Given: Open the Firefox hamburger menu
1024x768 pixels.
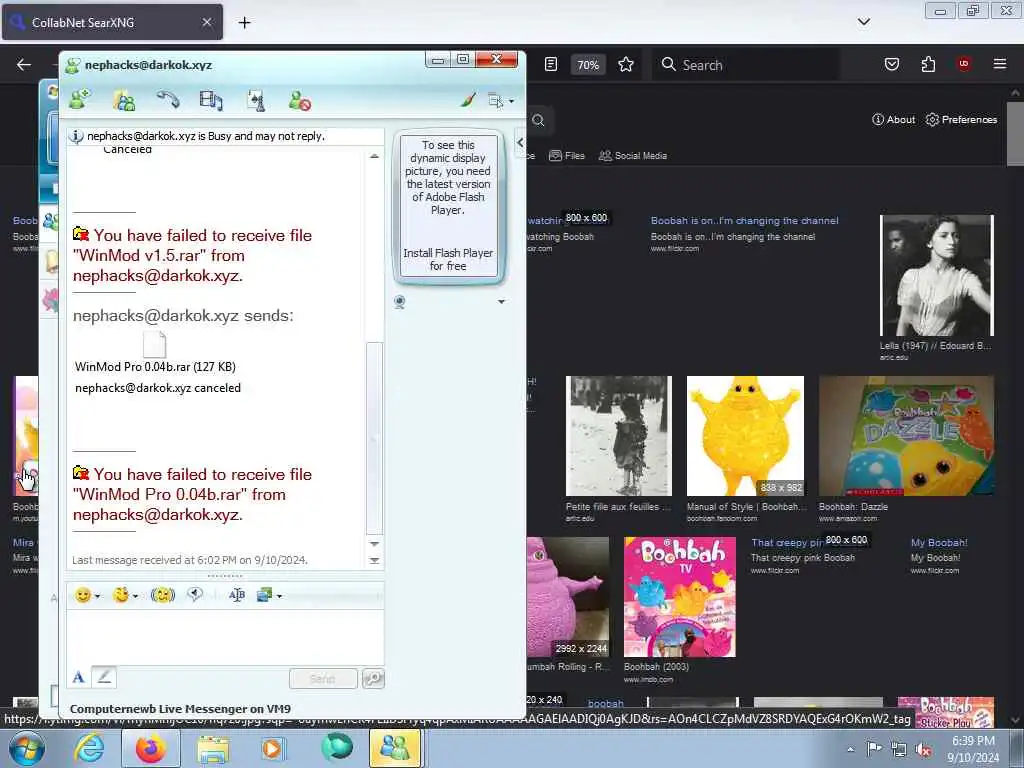Looking at the screenshot, I should [999, 64].
